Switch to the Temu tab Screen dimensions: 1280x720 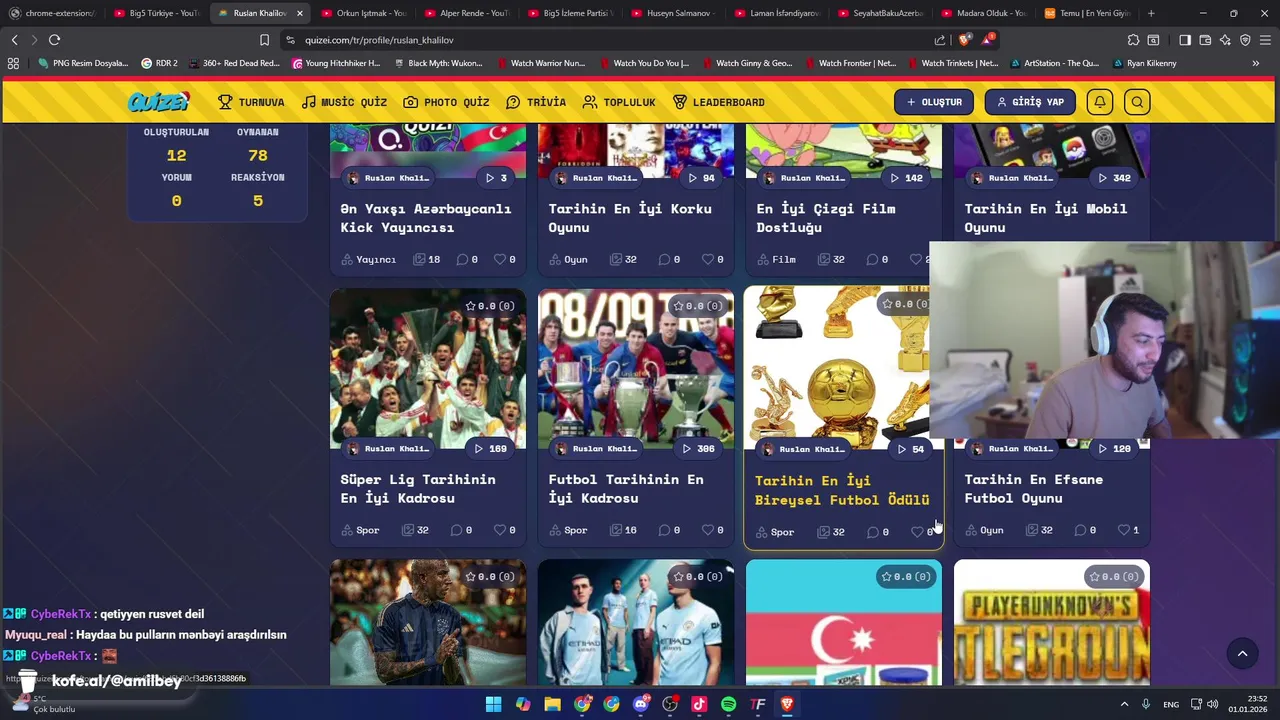1086,13
